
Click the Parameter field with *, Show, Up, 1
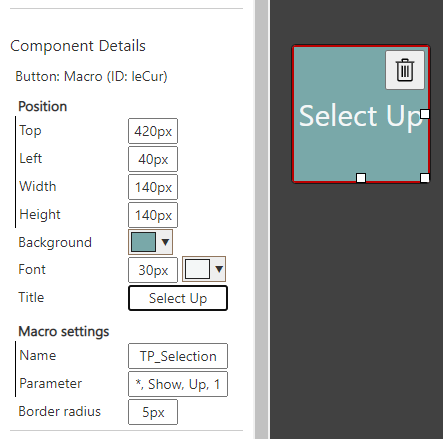[x=178, y=384]
